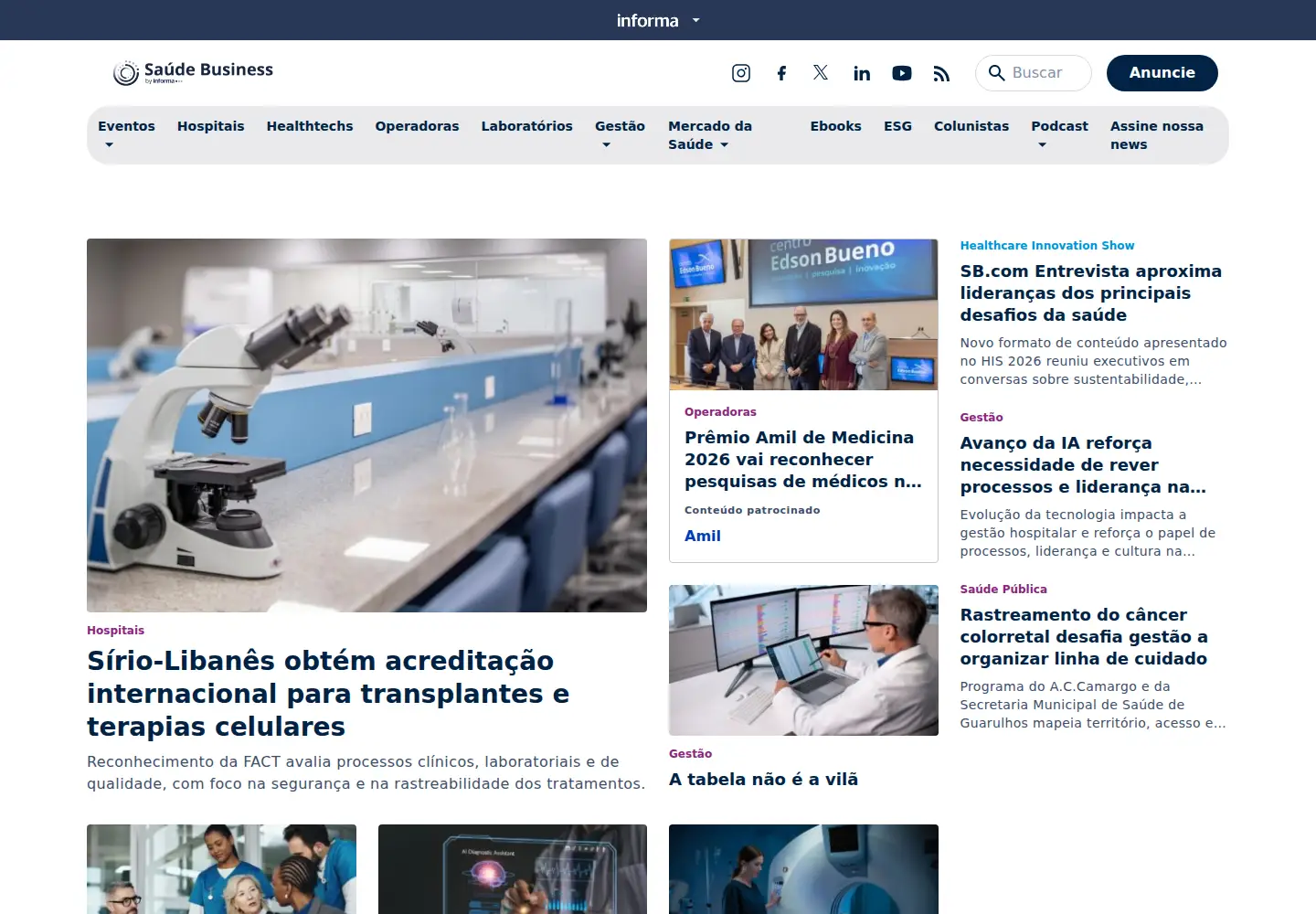Click the search magnifier icon

click(997, 72)
